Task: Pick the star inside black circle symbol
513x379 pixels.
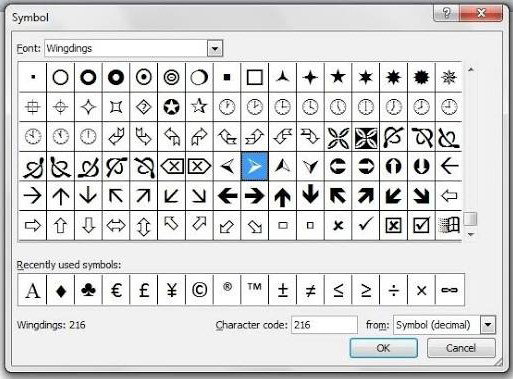Action: pos(171,107)
